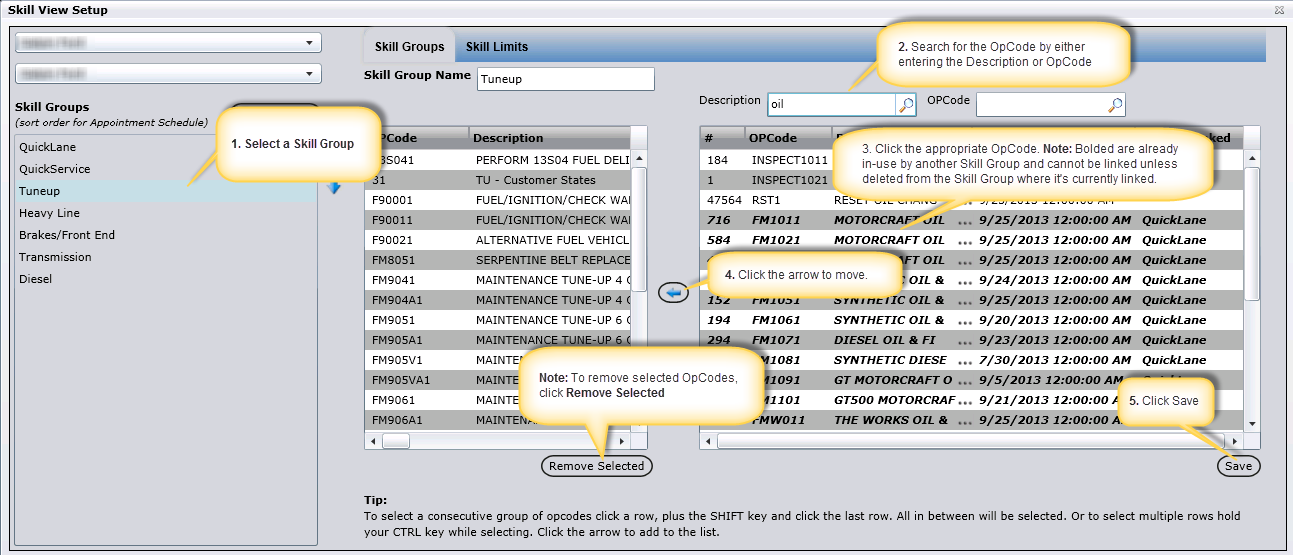Click the Skill Group Name text field
The image size is (1293, 555).
[564, 79]
